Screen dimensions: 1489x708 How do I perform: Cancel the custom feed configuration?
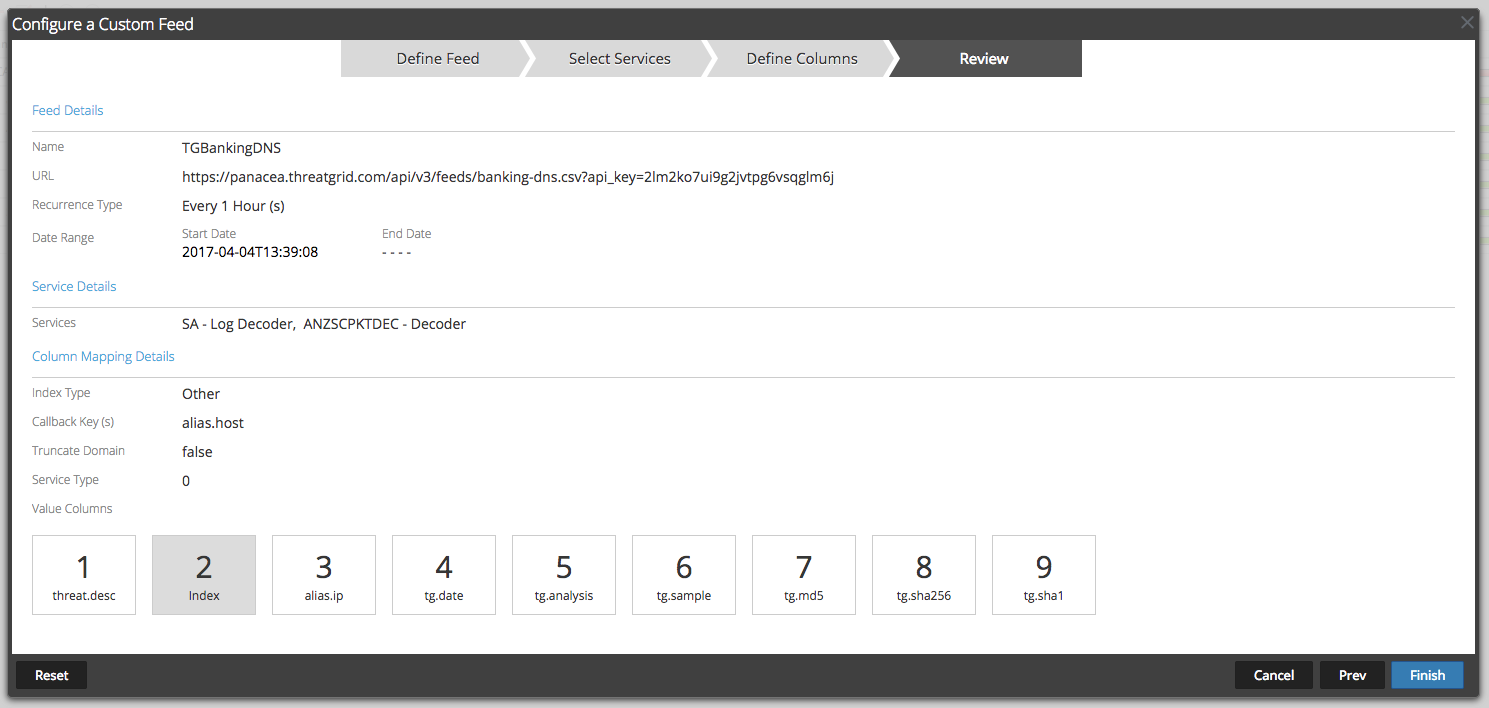1273,675
